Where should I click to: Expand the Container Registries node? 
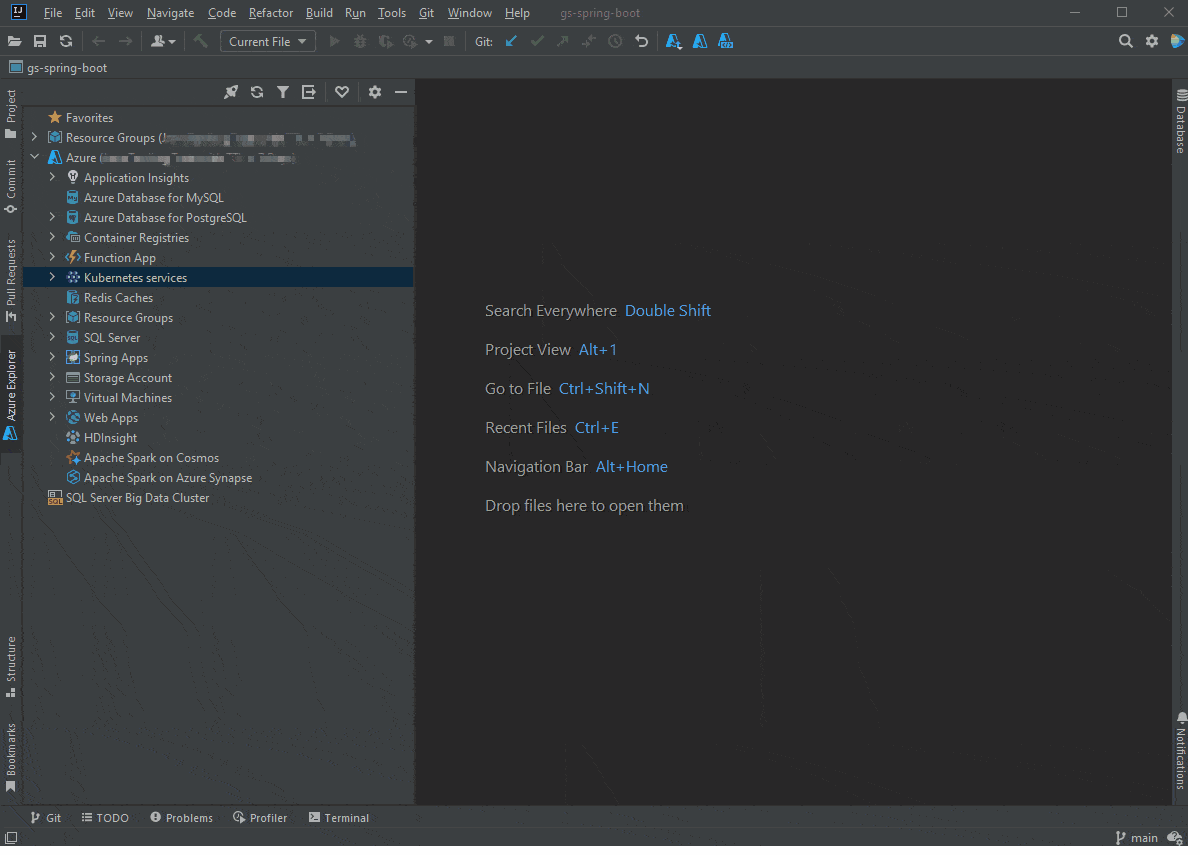click(x=53, y=237)
